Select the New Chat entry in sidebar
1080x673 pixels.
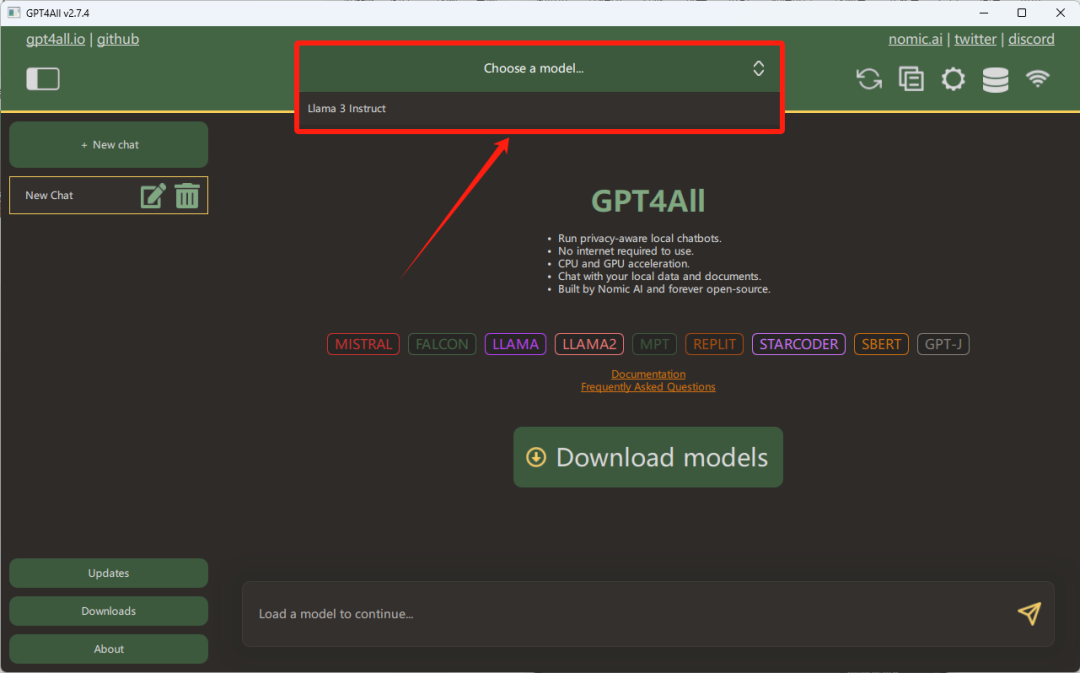pos(109,196)
